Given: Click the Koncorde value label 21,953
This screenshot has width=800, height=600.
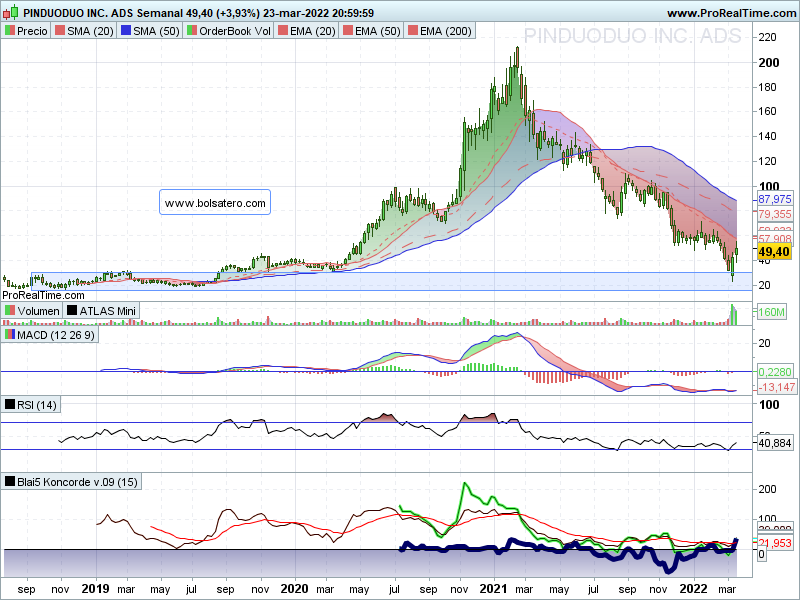Looking at the screenshot, I should pyautogui.click(x=774, y=543).
